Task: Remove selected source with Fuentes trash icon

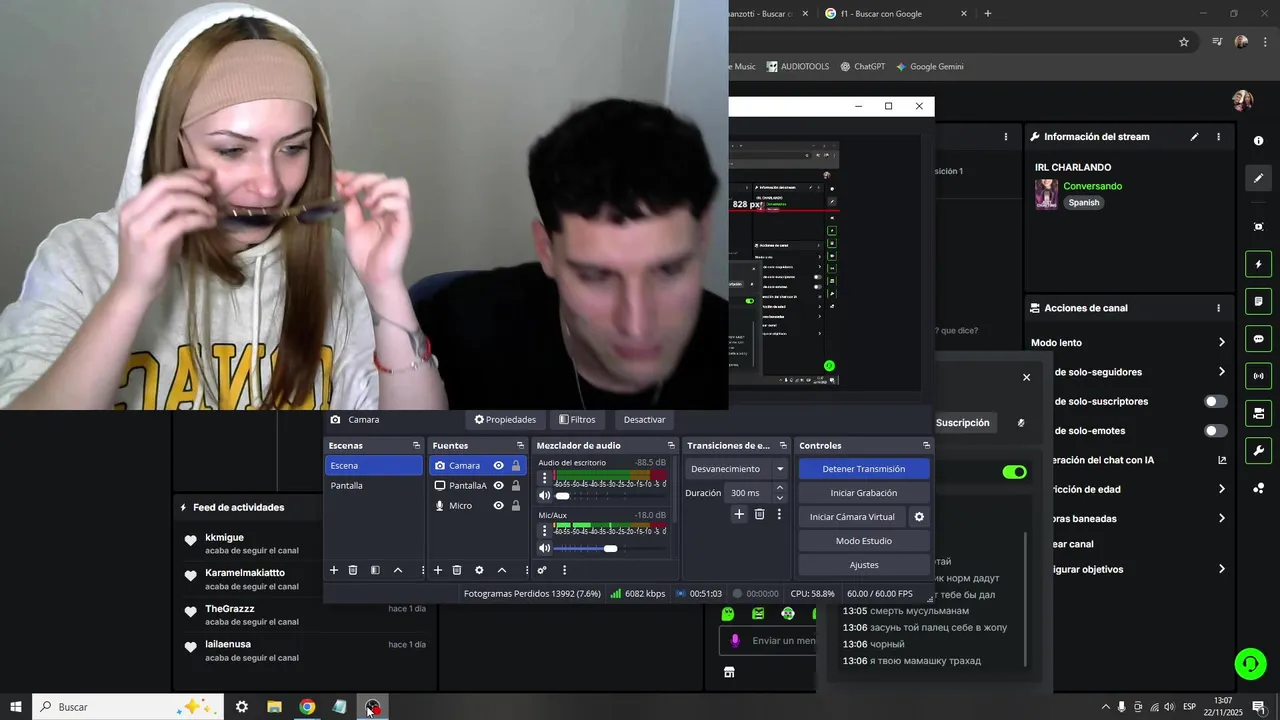Action: [x=457, y=570]
